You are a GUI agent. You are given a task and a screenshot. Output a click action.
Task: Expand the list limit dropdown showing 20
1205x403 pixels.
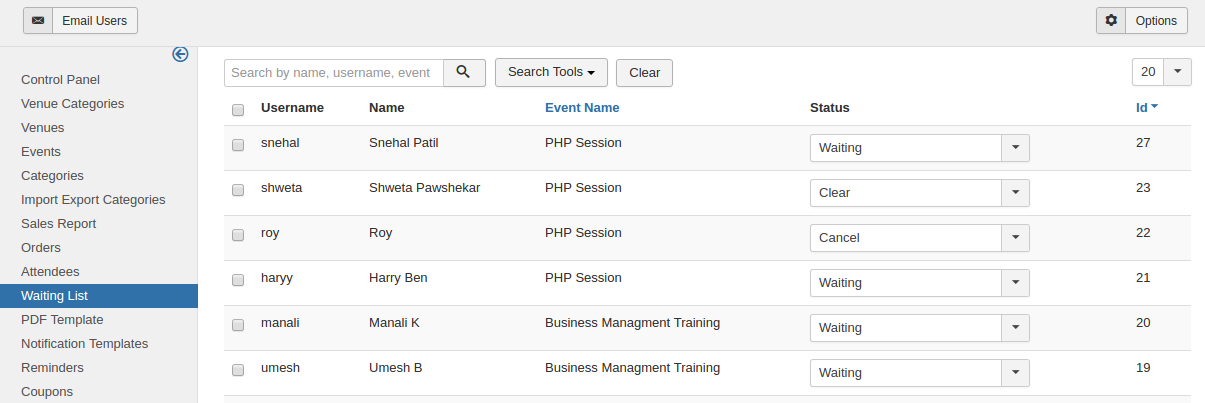coord(1176,72)
